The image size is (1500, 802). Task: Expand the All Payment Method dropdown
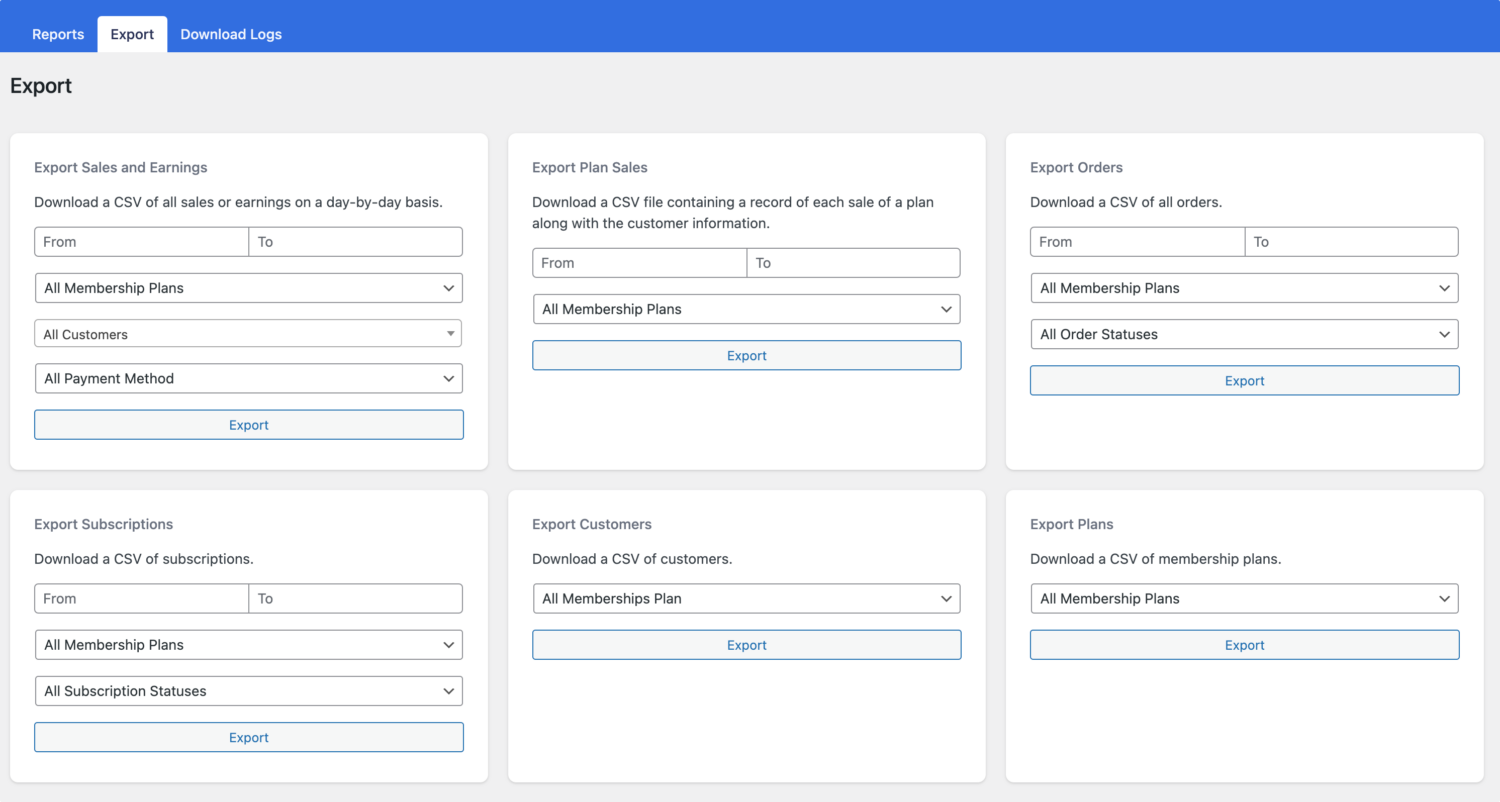tap(249, 379)
